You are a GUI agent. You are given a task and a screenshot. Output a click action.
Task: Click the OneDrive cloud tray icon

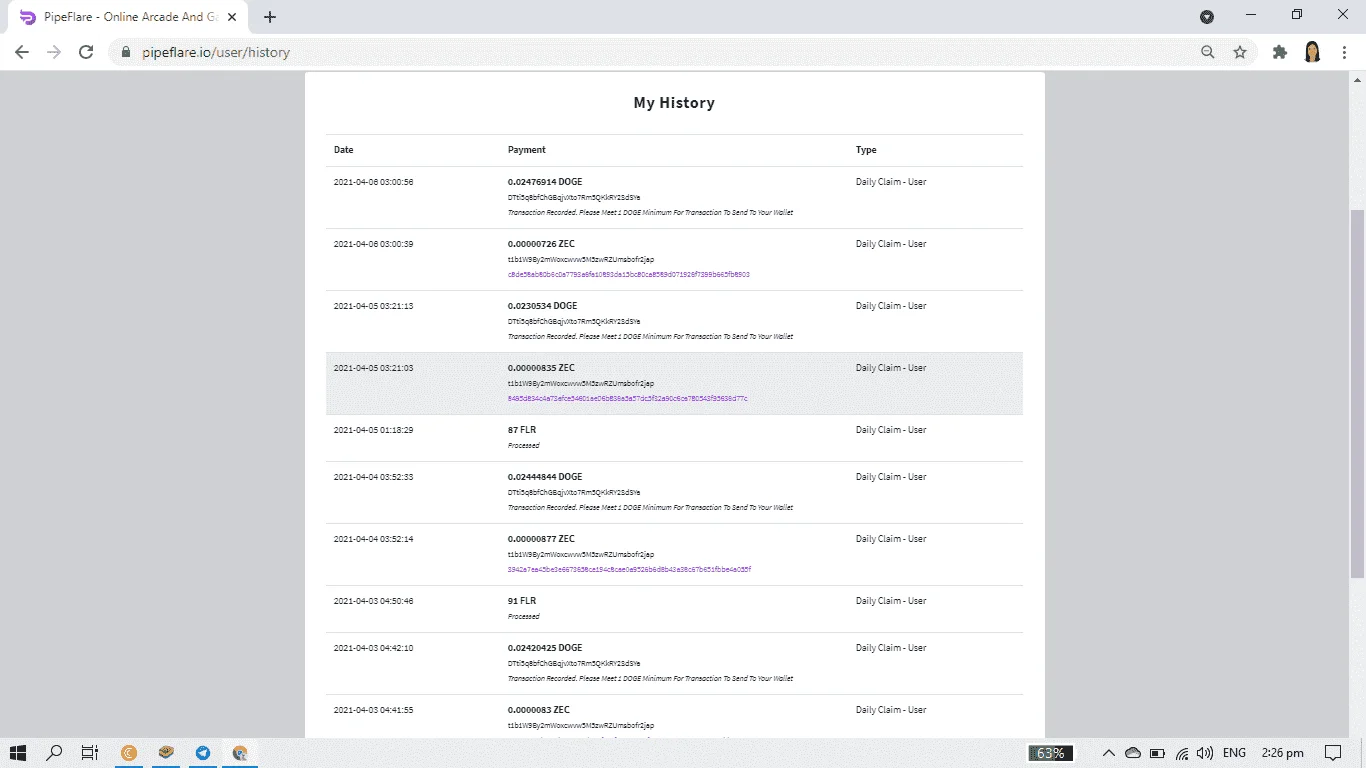click(1133, 753)
